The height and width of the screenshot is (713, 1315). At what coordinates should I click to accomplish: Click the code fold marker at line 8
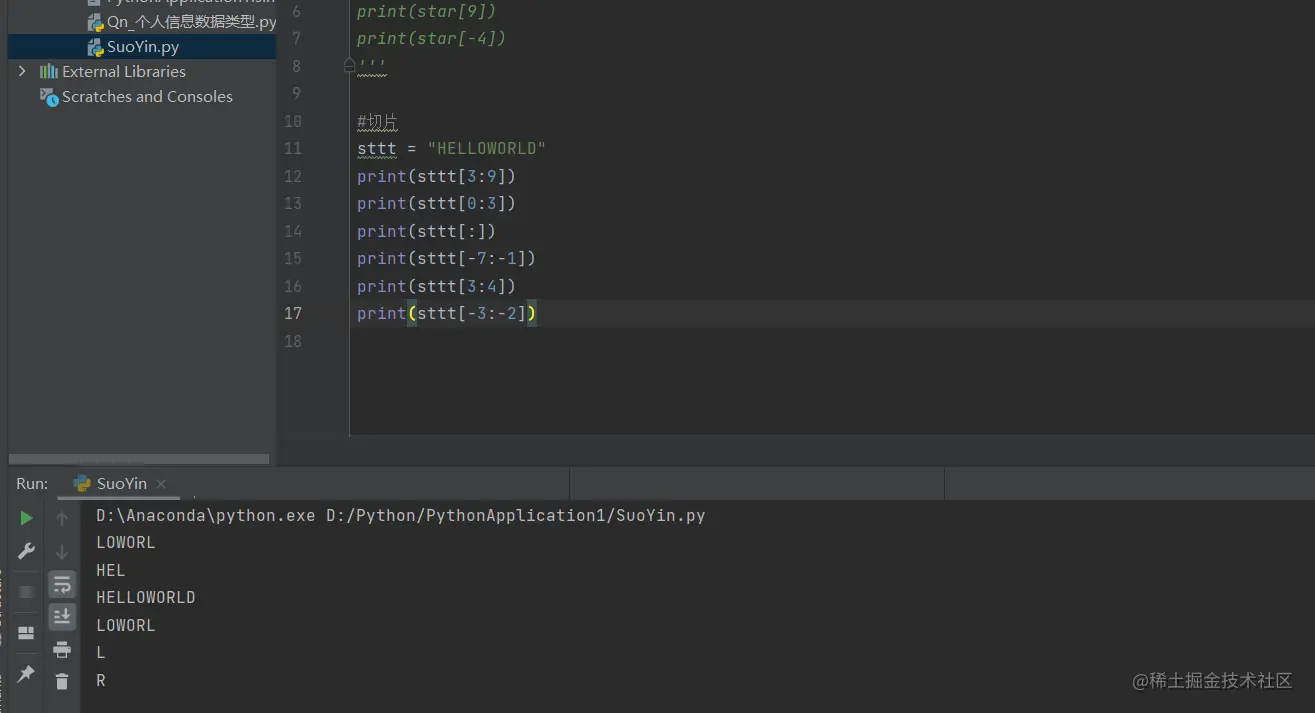point(349,65)
